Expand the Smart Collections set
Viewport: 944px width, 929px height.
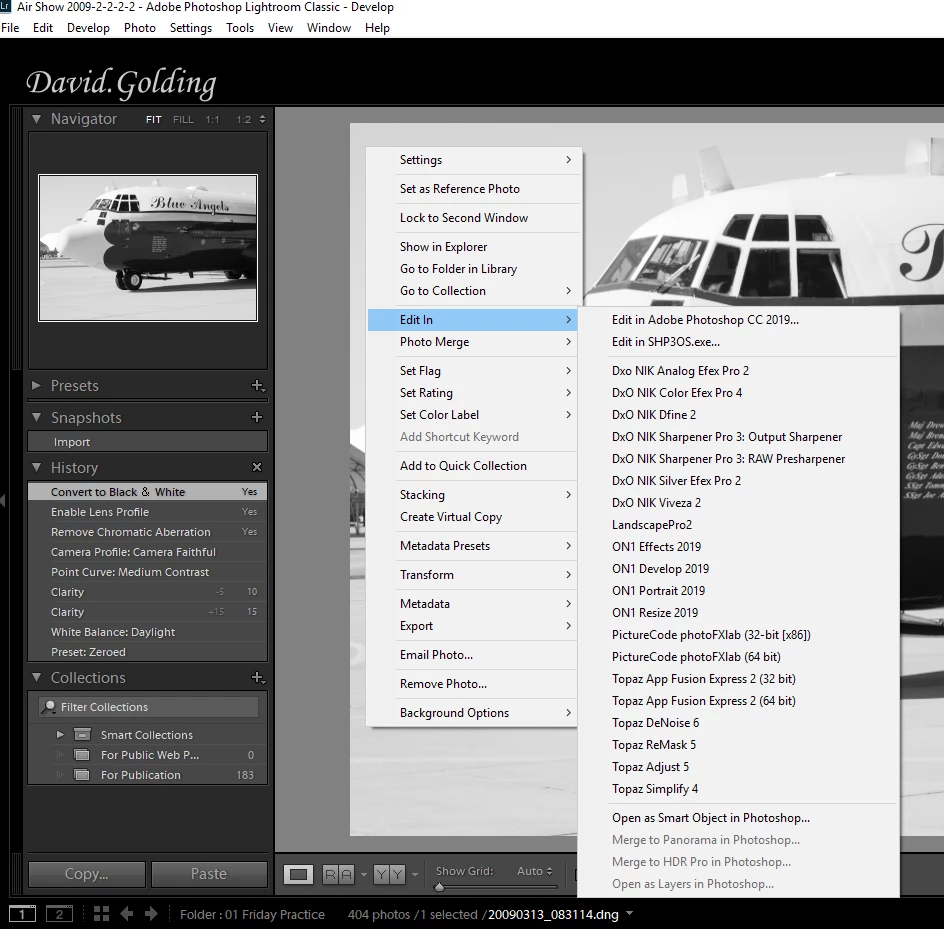coord(60,735)
